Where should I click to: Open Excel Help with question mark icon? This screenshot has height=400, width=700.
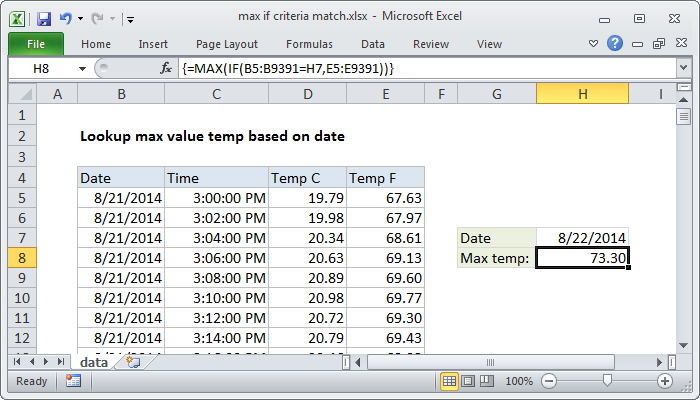(615, 43)
